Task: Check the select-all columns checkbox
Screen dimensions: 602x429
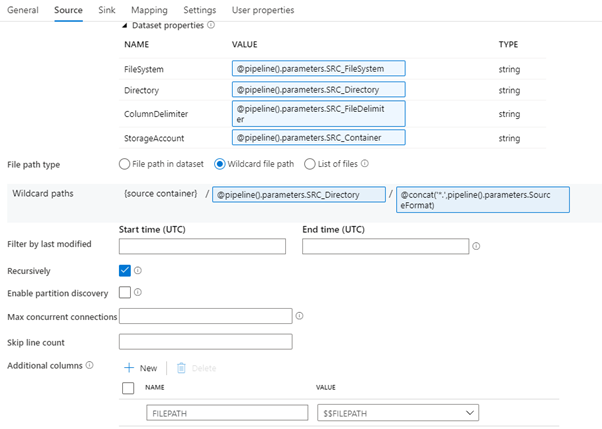Action: (128, 388)
